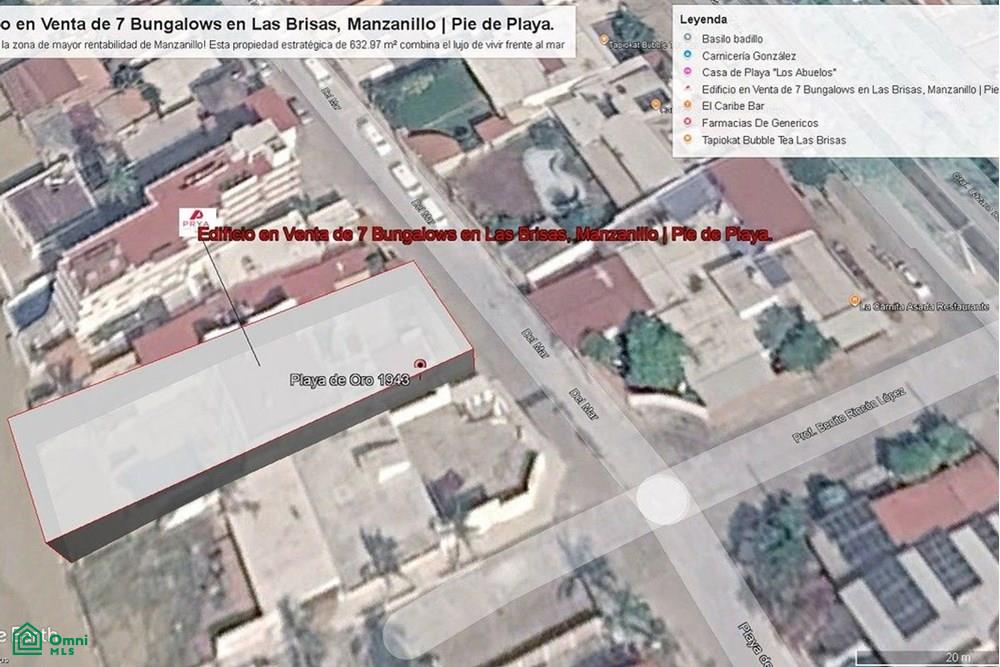The width and height of the screenshot is (1000, 667).
Task: Click the Farmacias De Genericos legend icon
Action: pos(688,122)
